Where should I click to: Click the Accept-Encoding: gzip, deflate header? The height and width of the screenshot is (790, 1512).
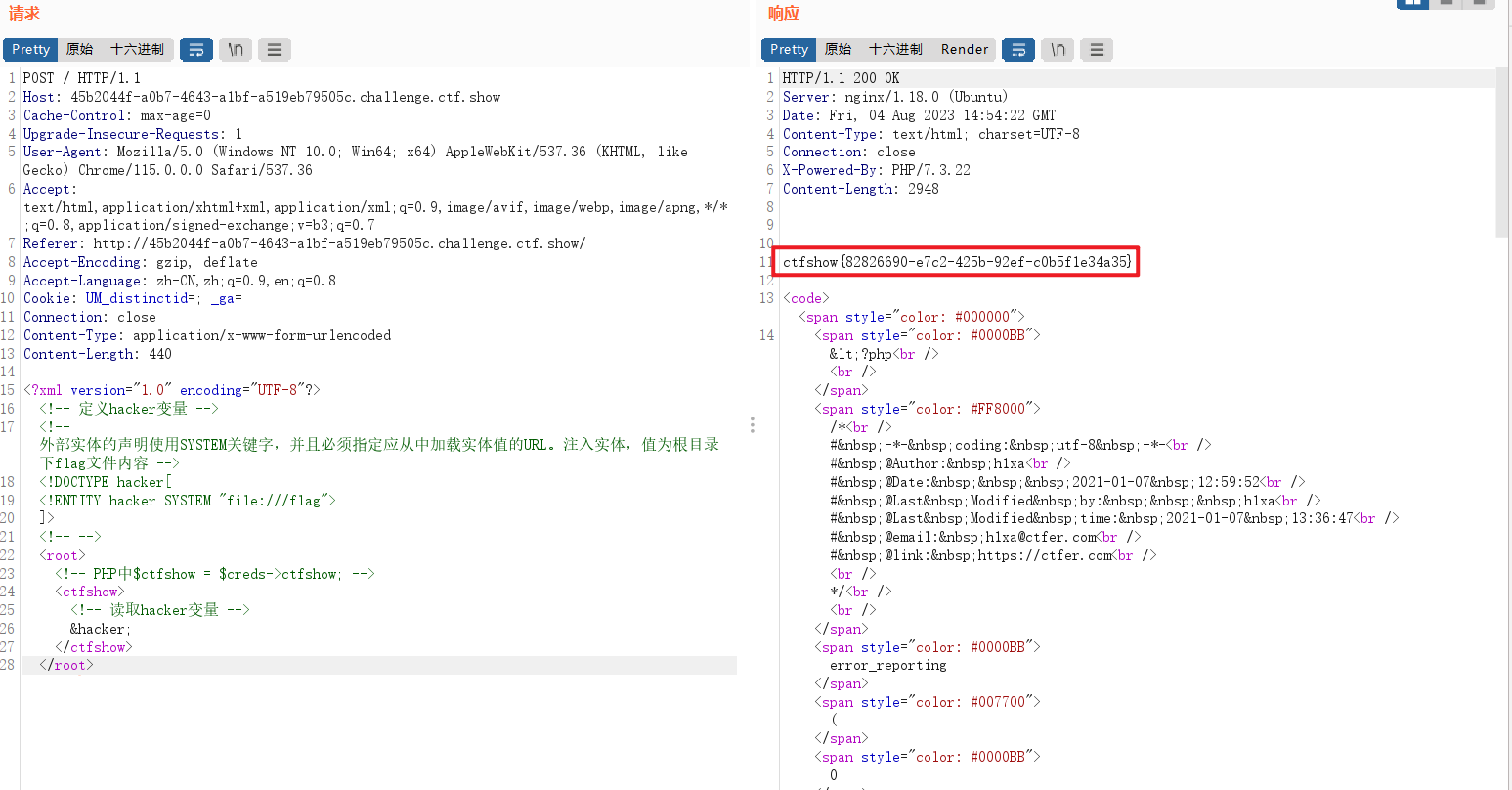141,262
